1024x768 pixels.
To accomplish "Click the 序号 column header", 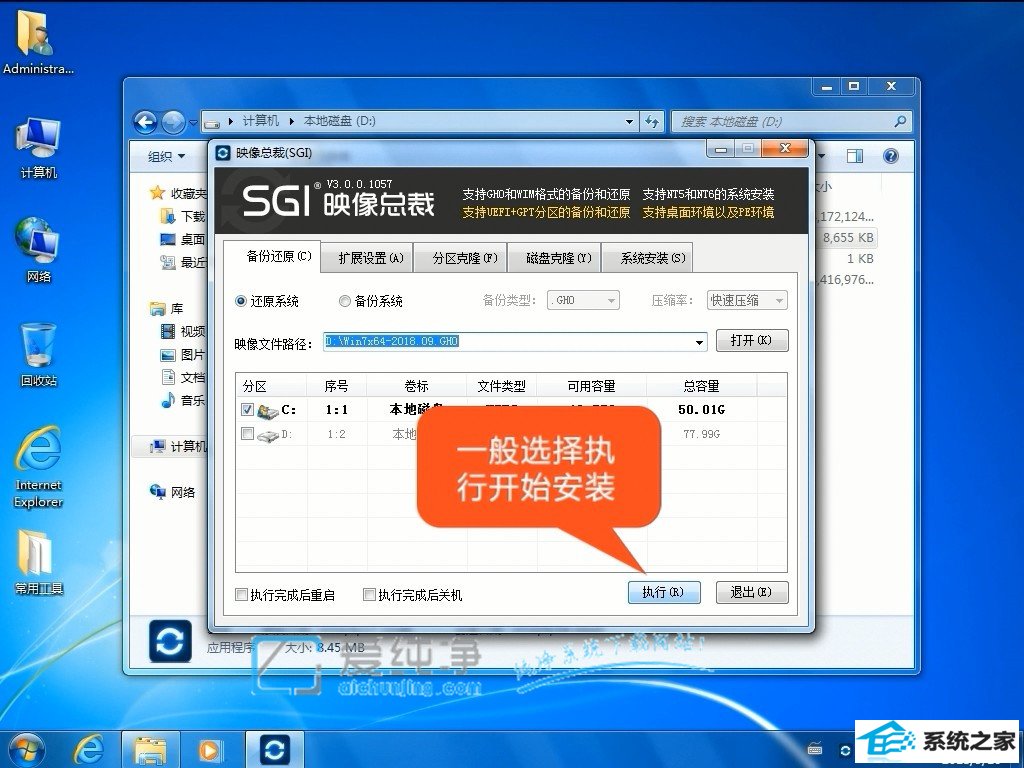I will (336, 386).
